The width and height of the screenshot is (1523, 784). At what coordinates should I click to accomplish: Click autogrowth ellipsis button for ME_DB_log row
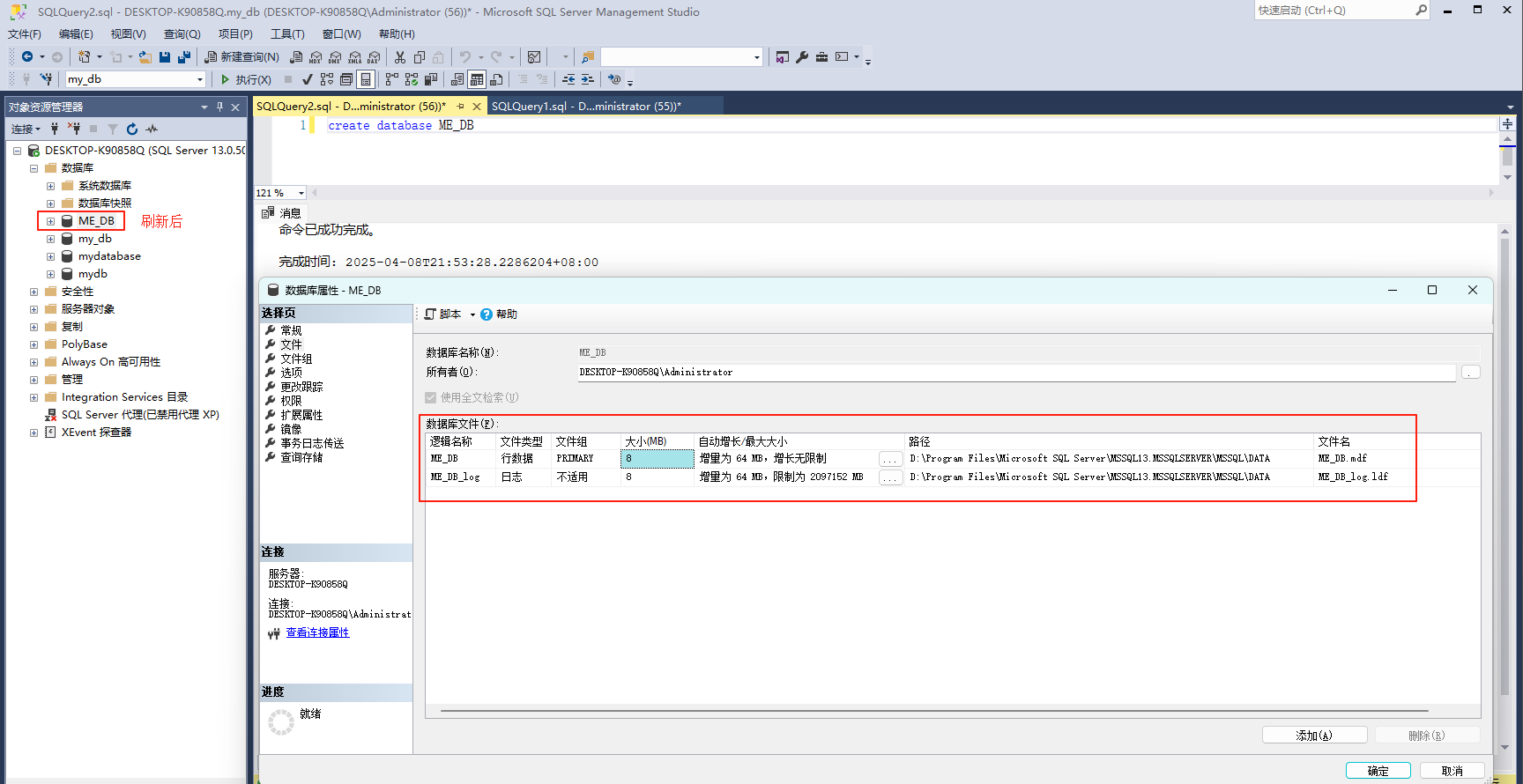point(890,477)
